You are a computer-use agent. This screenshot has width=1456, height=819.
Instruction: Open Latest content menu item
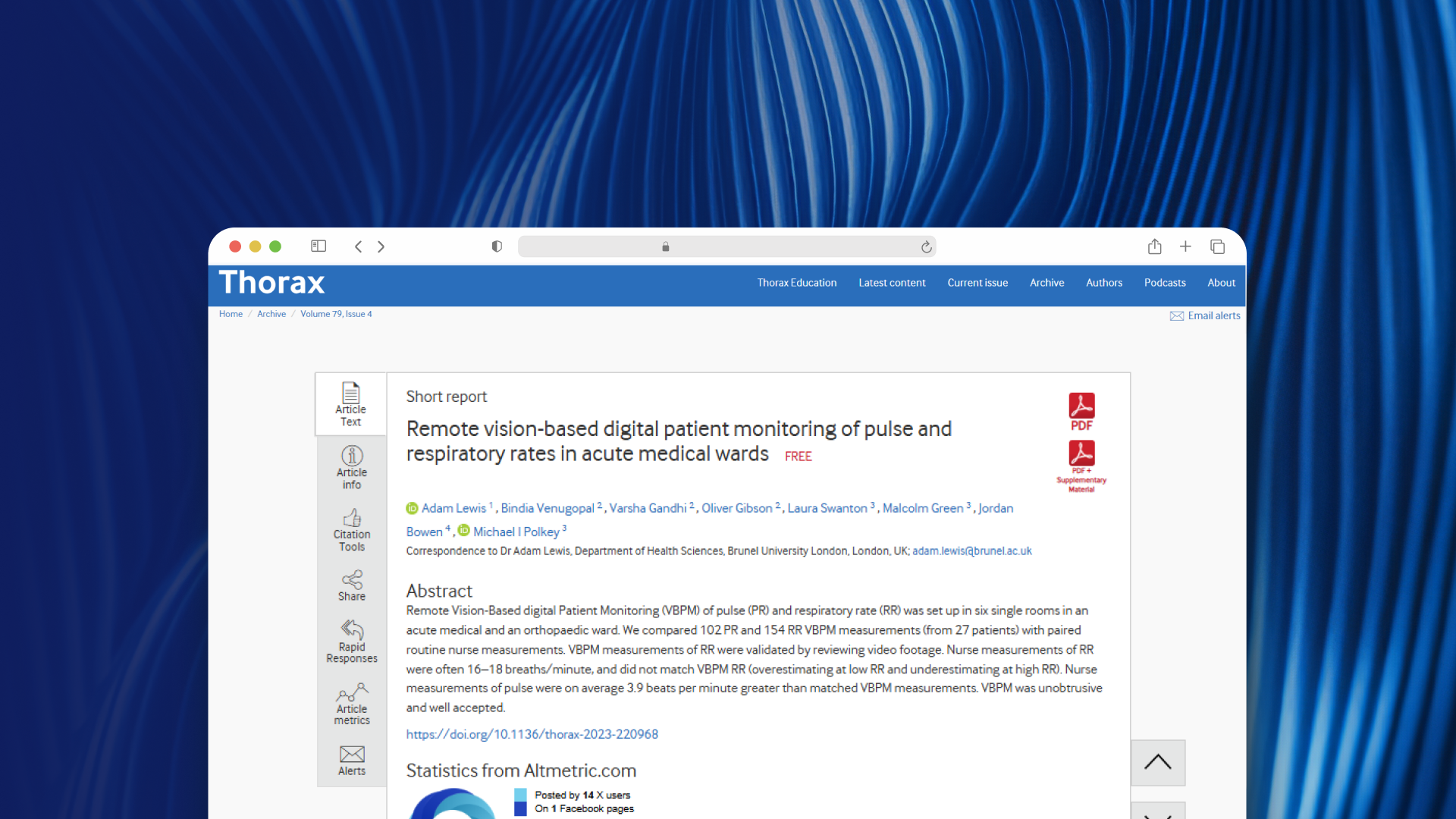[892, 283]
